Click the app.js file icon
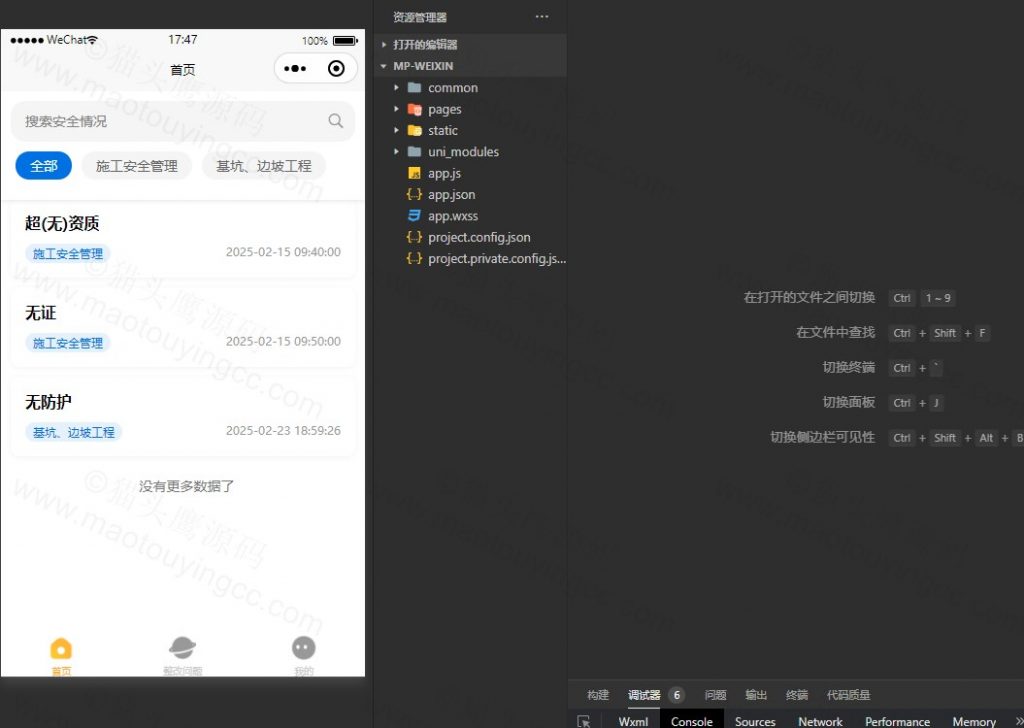The height and width of the screenshot is (728, 1024). 414,173
